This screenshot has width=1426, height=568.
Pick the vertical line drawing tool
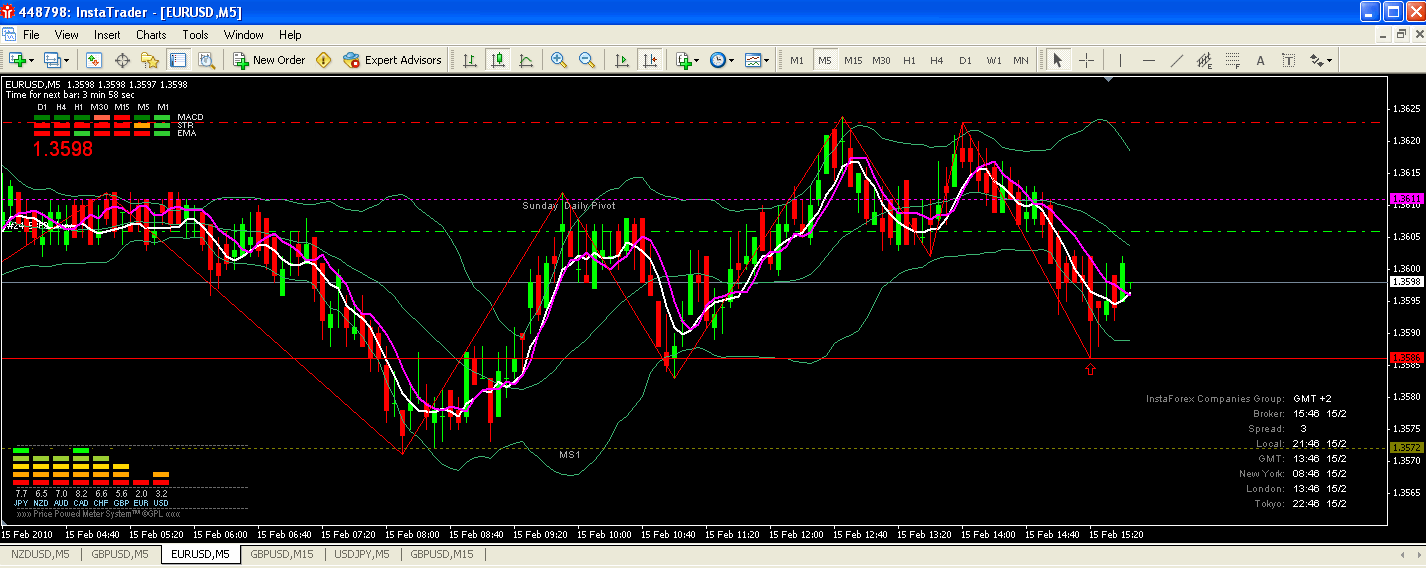pos(1120,60)
